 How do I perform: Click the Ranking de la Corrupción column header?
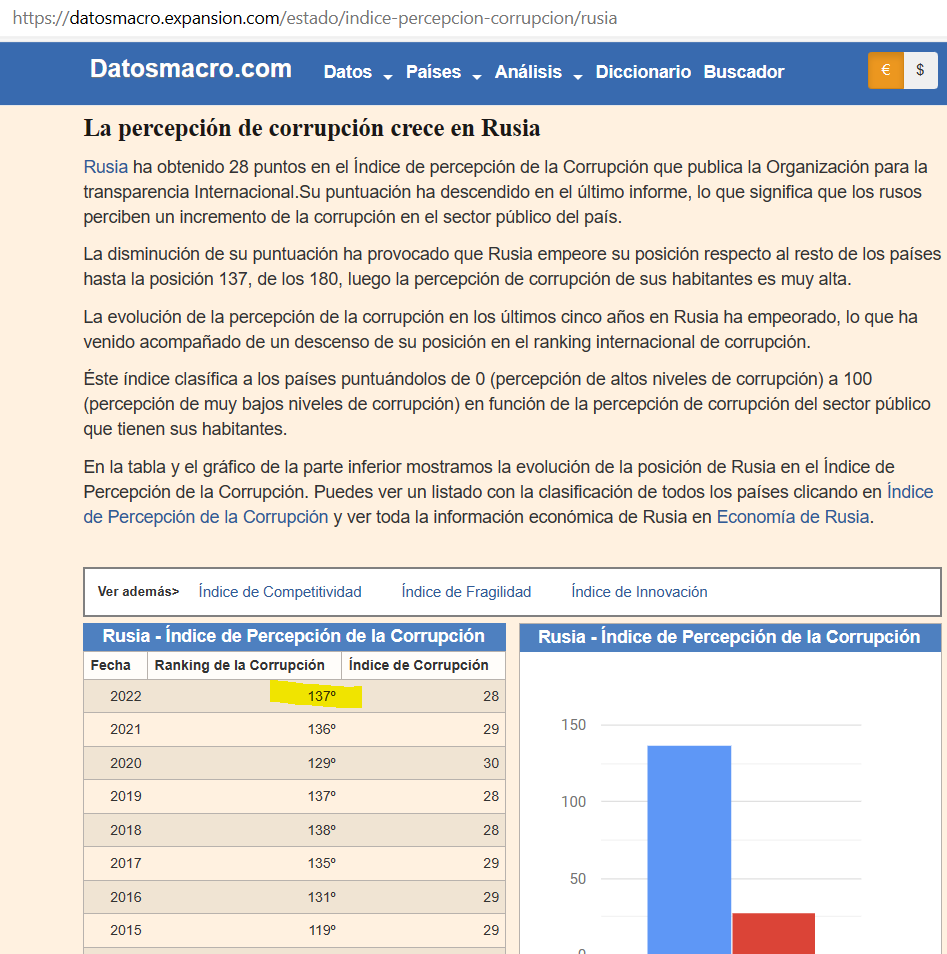pos(244,665)
